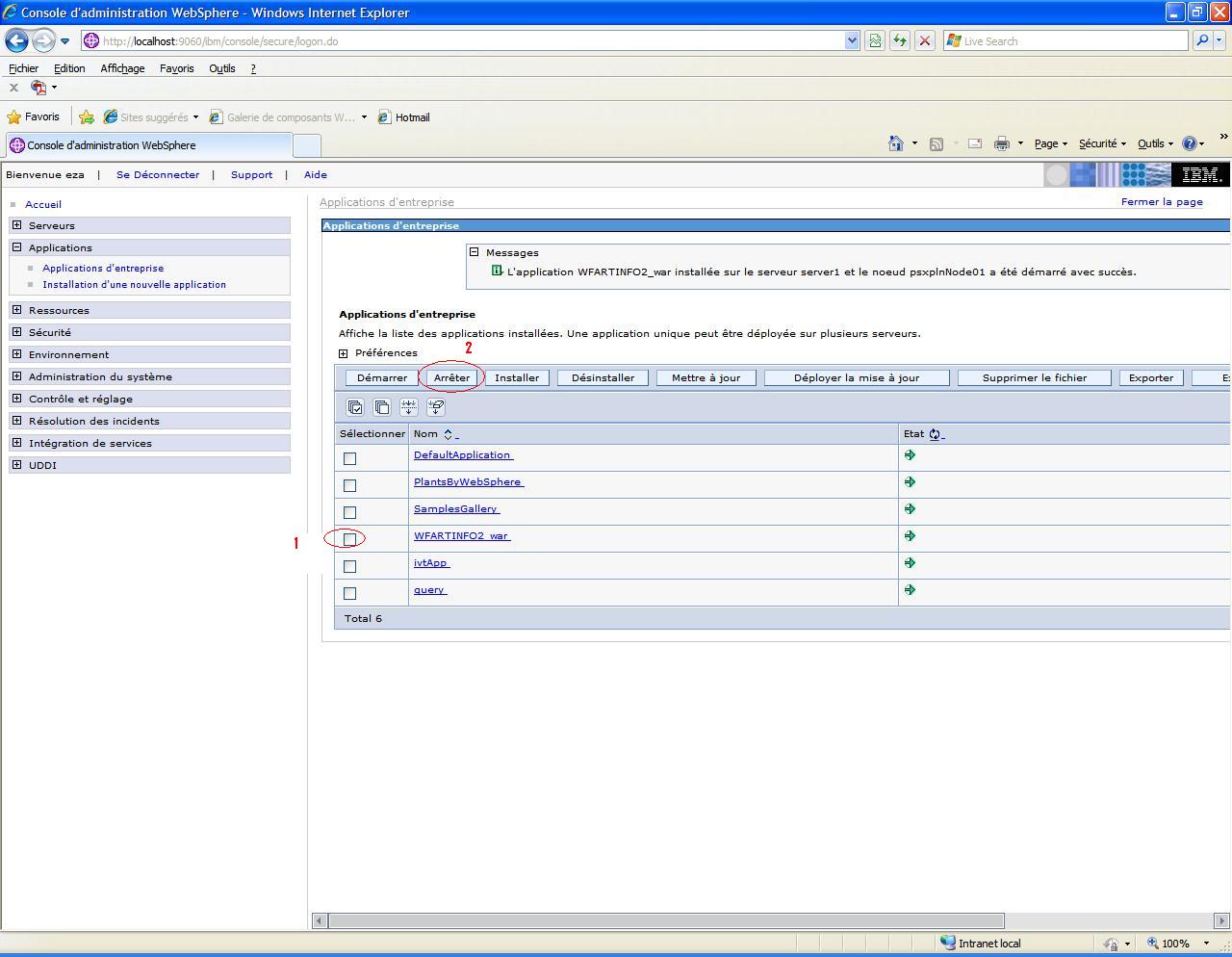The width and height of the screenshot is (1232, 957).
Task: Click the IE printer toolbar icon
Action: click(x=1002, y=143)
